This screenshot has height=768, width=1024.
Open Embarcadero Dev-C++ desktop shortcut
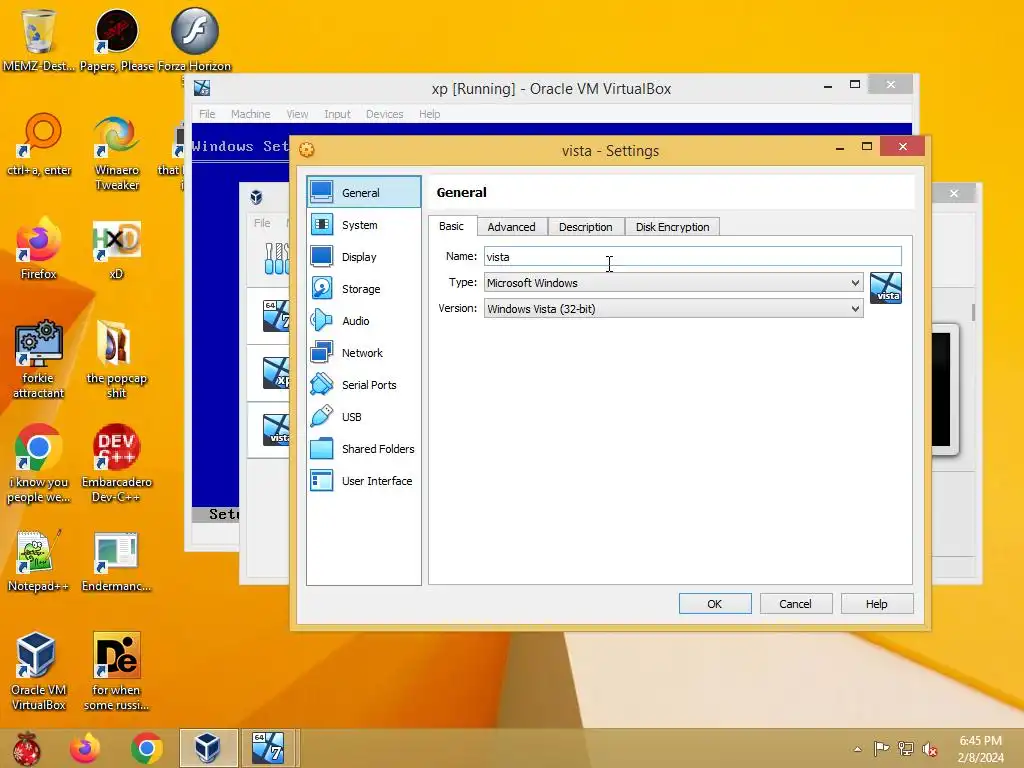pos(117,464)
